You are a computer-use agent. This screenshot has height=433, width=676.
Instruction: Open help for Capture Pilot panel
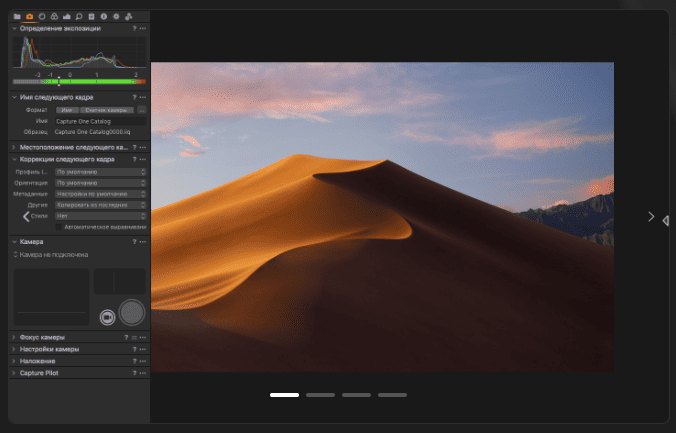(x=134, y=373)
